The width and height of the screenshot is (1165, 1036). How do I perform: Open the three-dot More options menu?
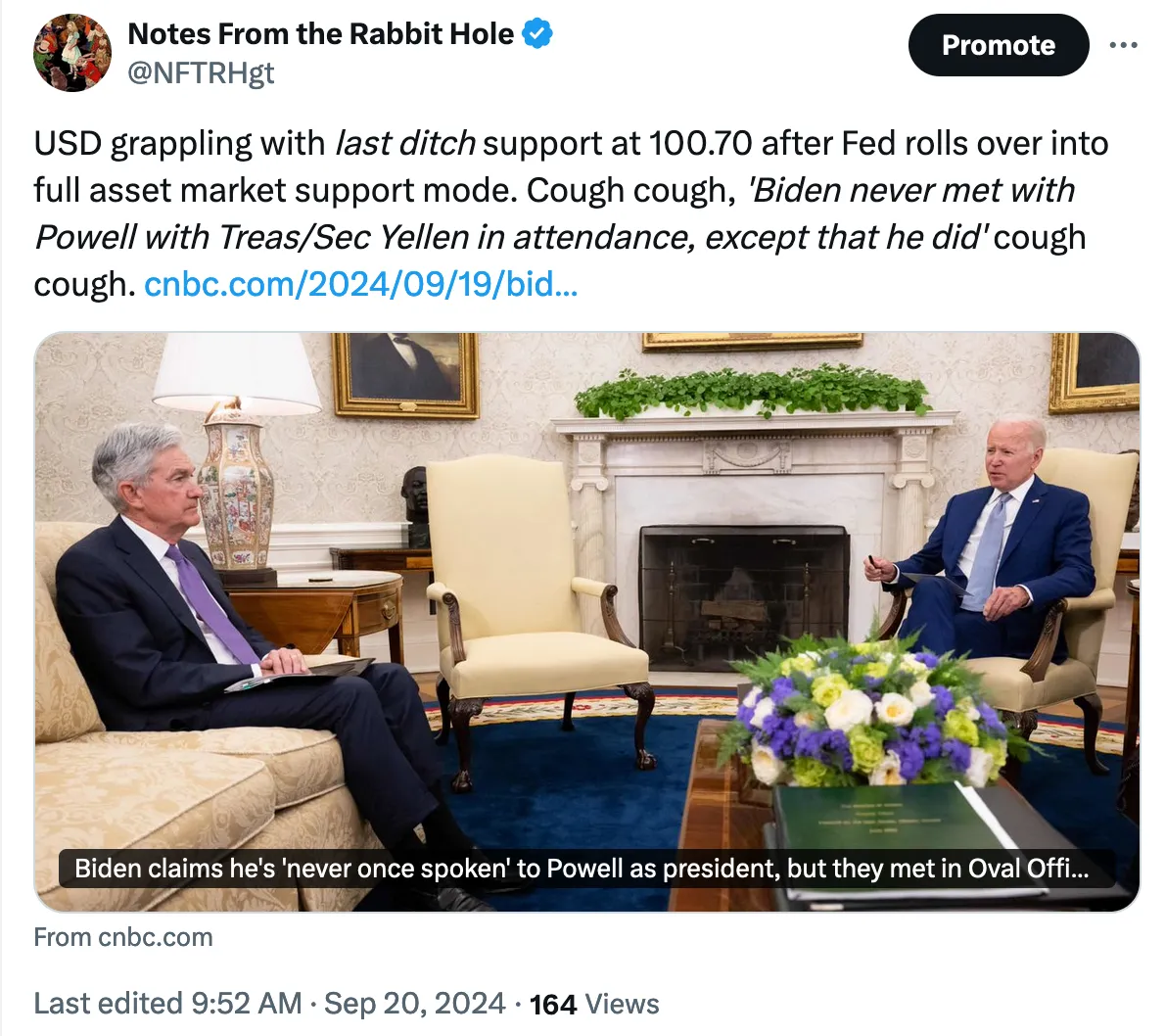pyautogui.click(x=1123, y=45)
